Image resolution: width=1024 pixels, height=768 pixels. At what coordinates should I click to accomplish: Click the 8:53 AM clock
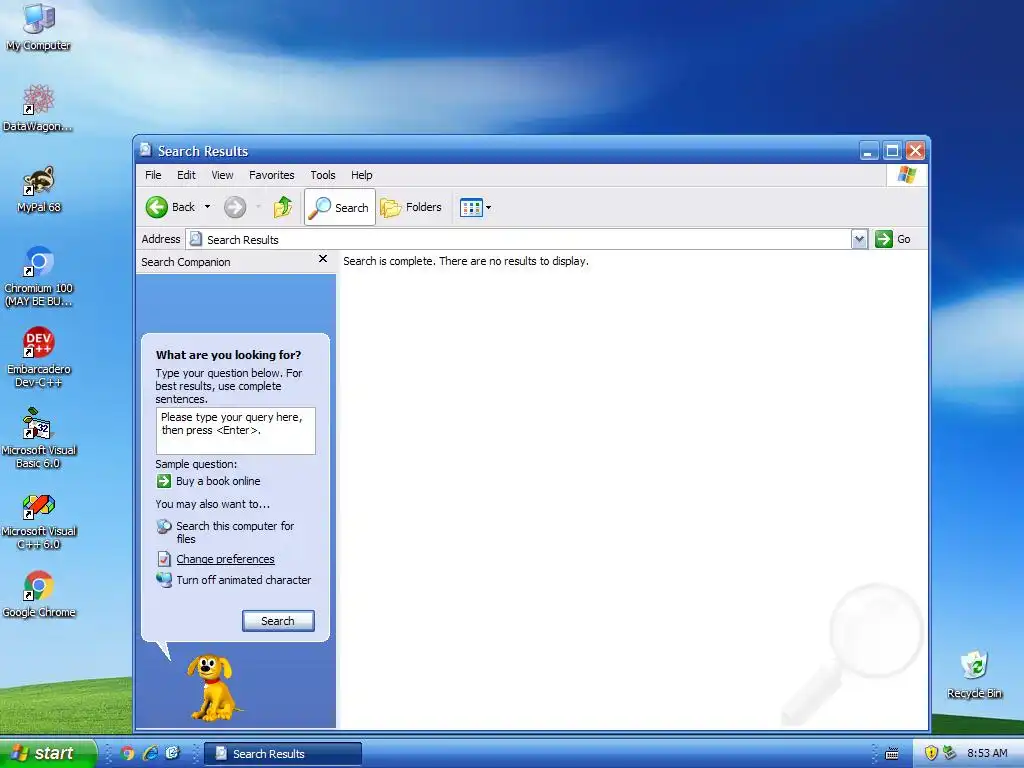tap(987, 753)
